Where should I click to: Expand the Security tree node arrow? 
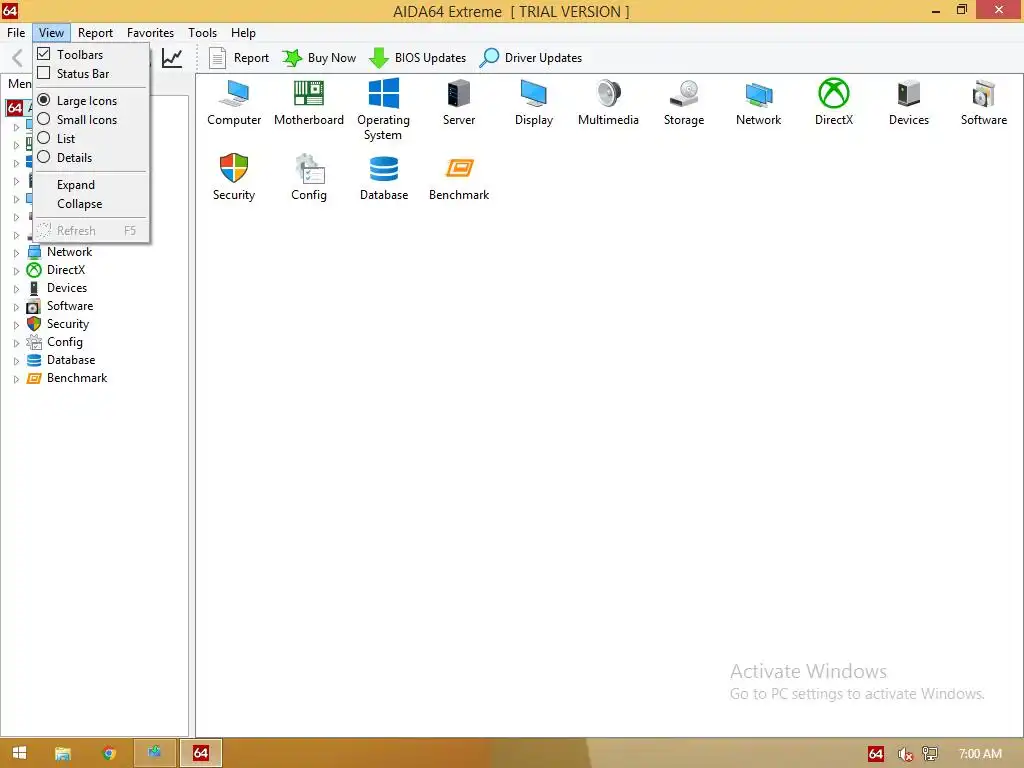pos(16,325)
